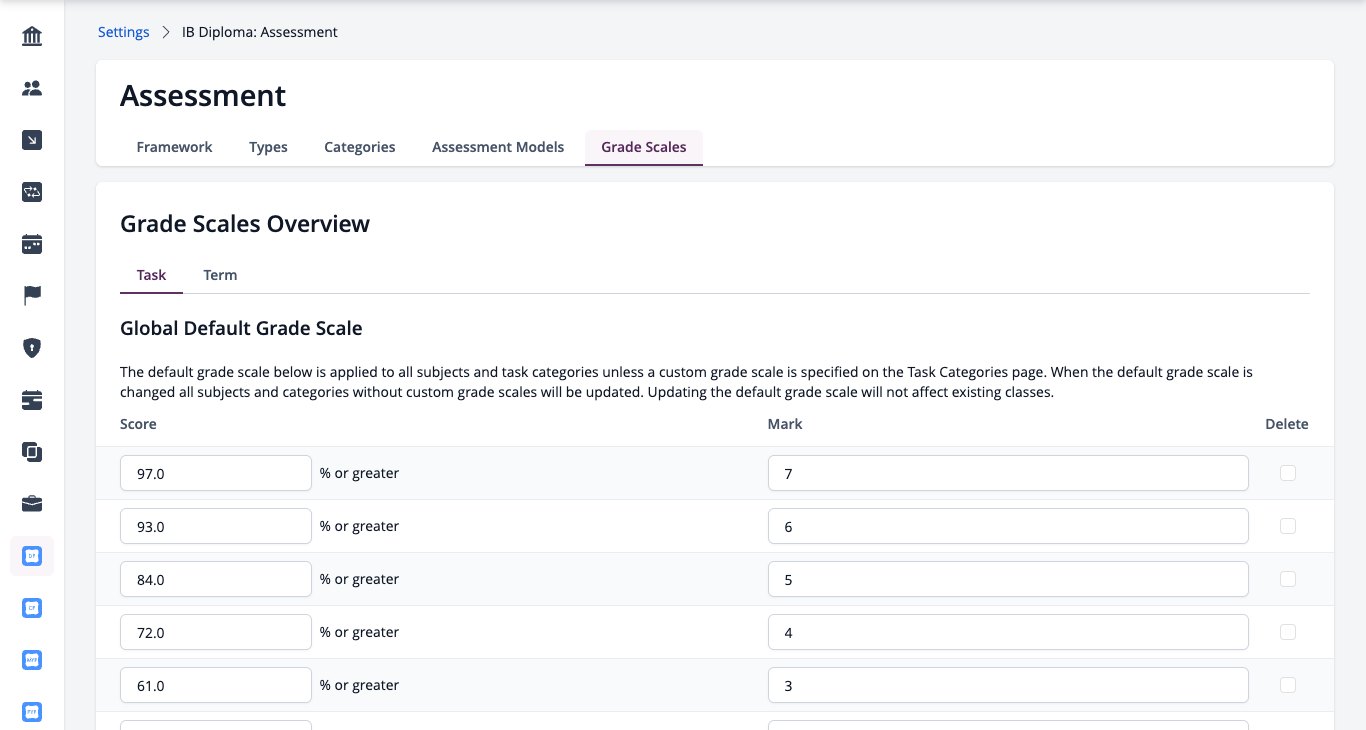Click the mark field containing 6

coord(1008,526)
